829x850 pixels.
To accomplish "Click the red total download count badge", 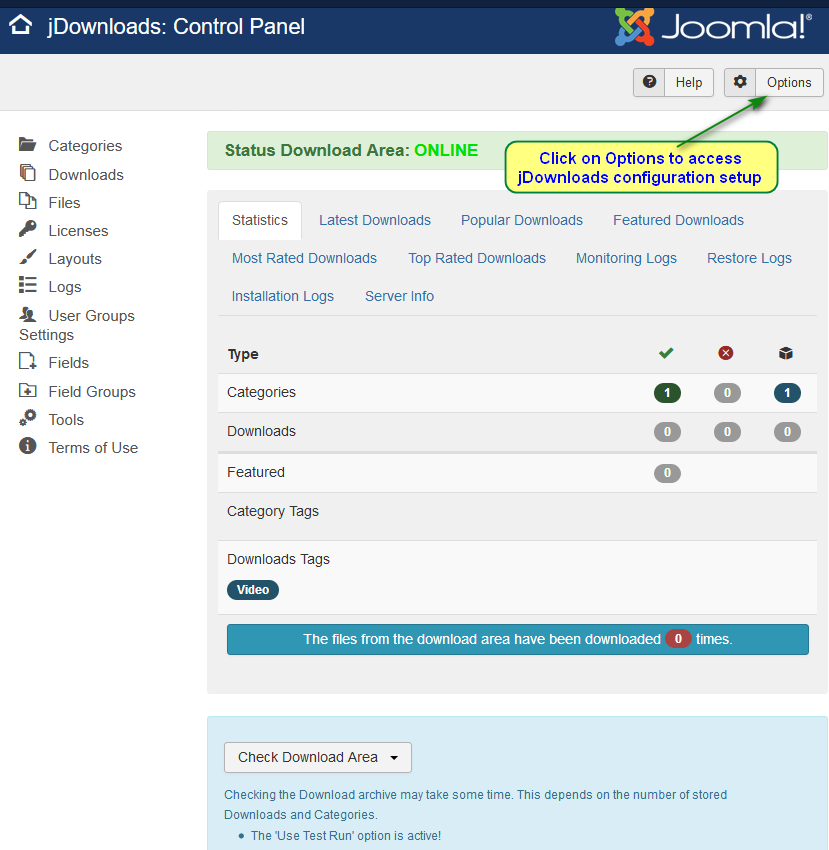I will pyautogui.click(x=678, y=639).
